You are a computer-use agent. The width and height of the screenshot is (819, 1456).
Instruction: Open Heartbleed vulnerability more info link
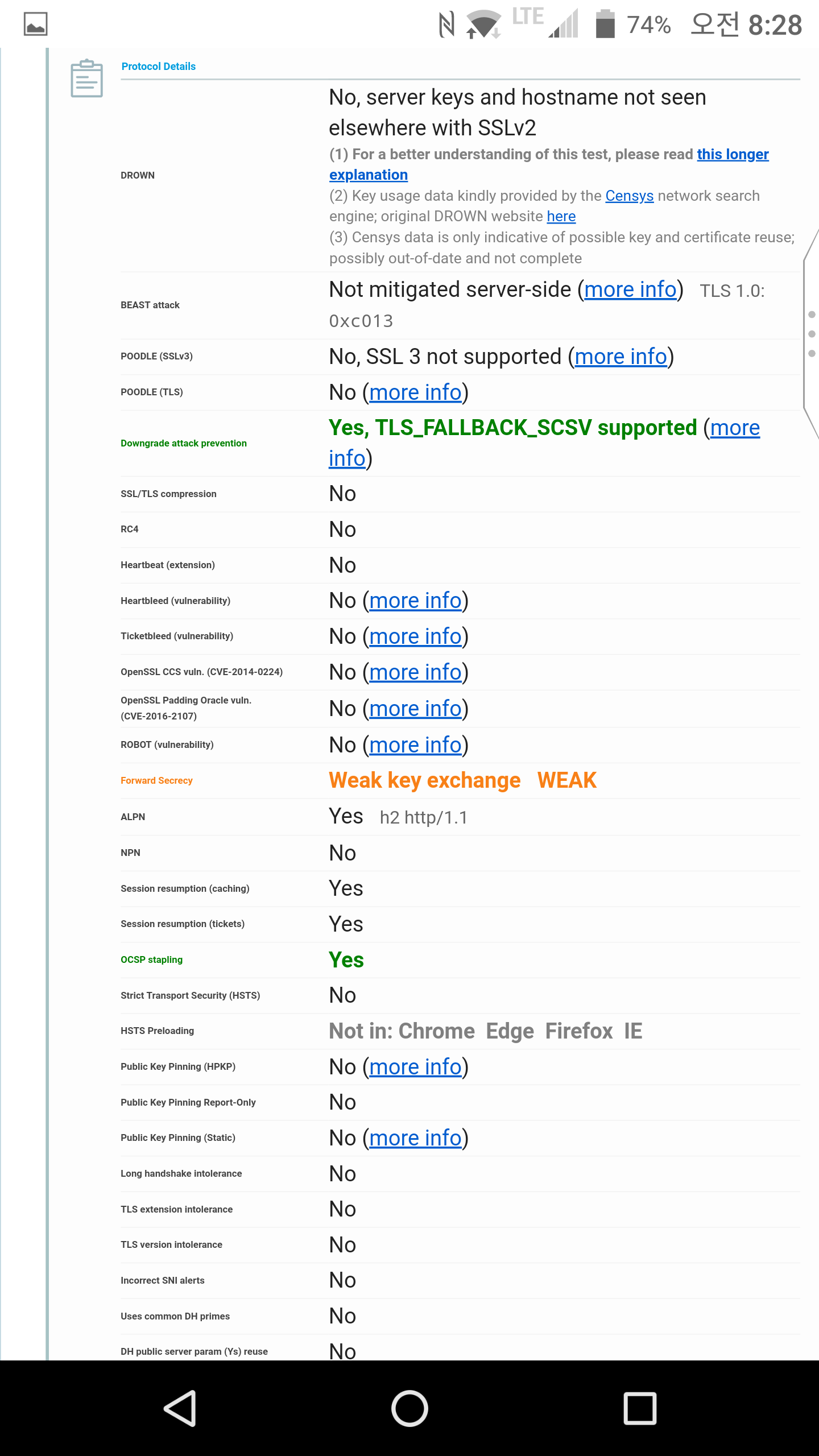(415, 601)
